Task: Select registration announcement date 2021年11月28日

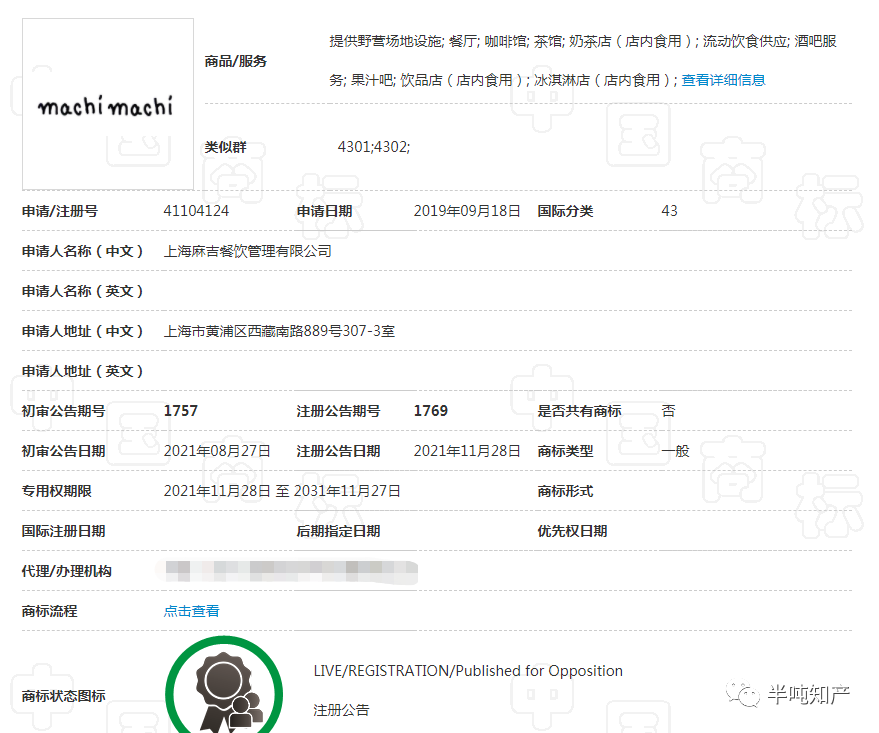Action: [x=467, y=451]
